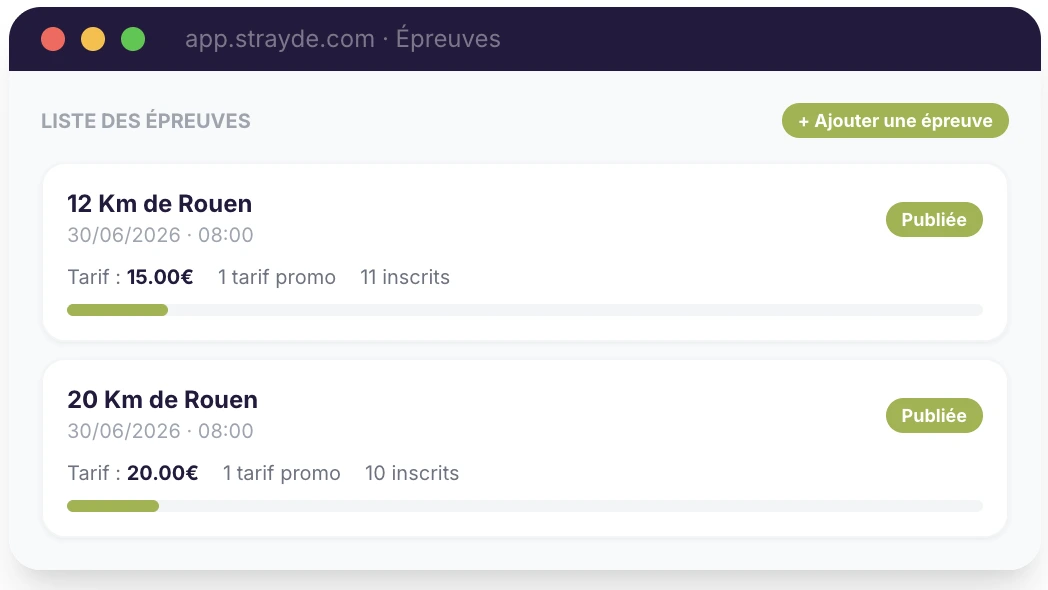
Task: Click the red traffic-light window icon
Action: point(53,39)
